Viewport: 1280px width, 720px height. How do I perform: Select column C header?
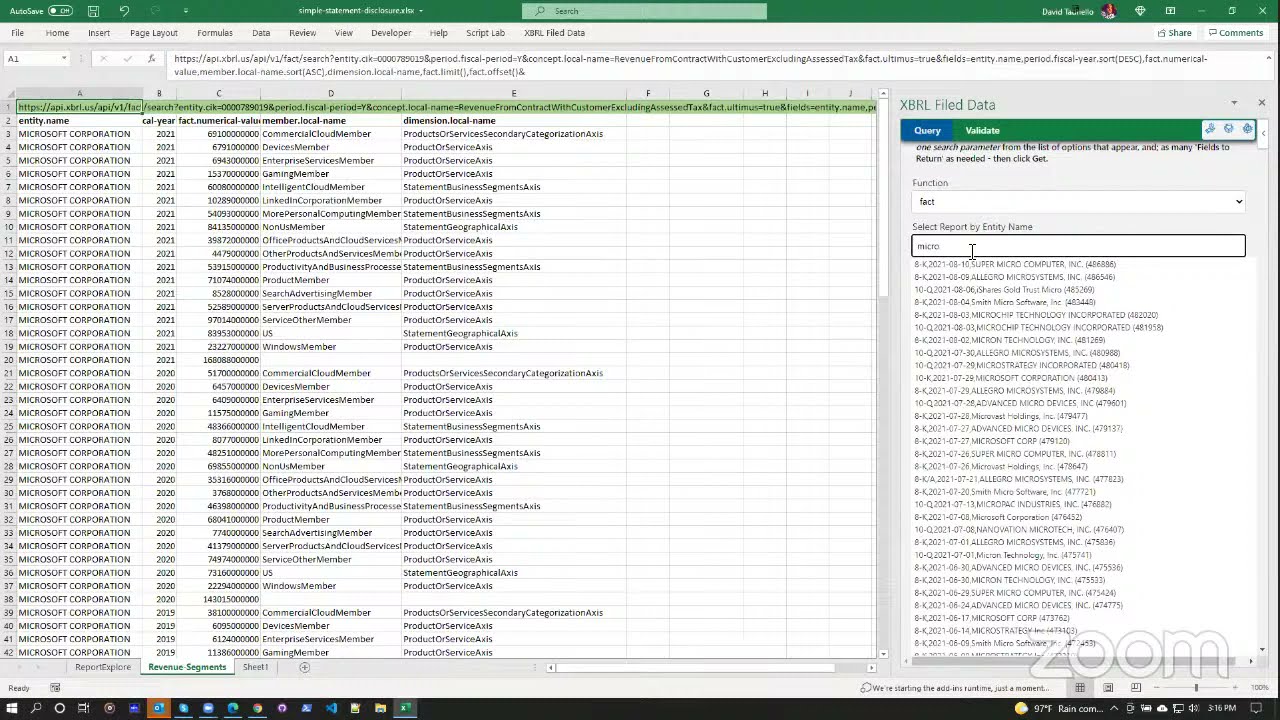click(218, 94)
